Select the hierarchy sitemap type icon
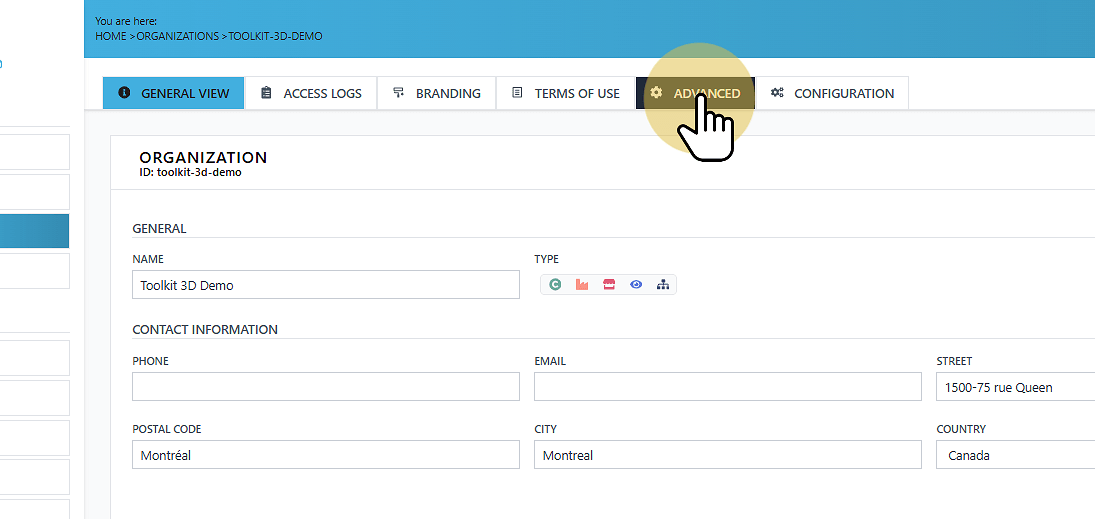This screenshot has height=519, width=1095. tap(663, 284)
